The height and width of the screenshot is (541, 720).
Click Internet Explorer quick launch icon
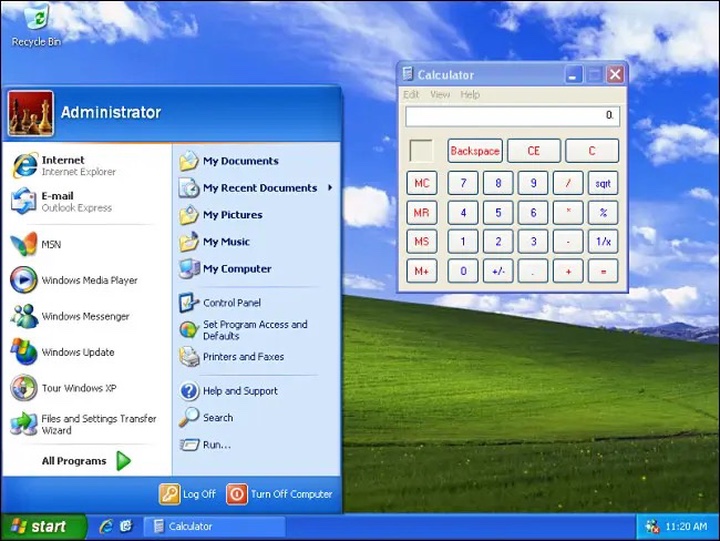pyautogui.click(x=105, y=526)
